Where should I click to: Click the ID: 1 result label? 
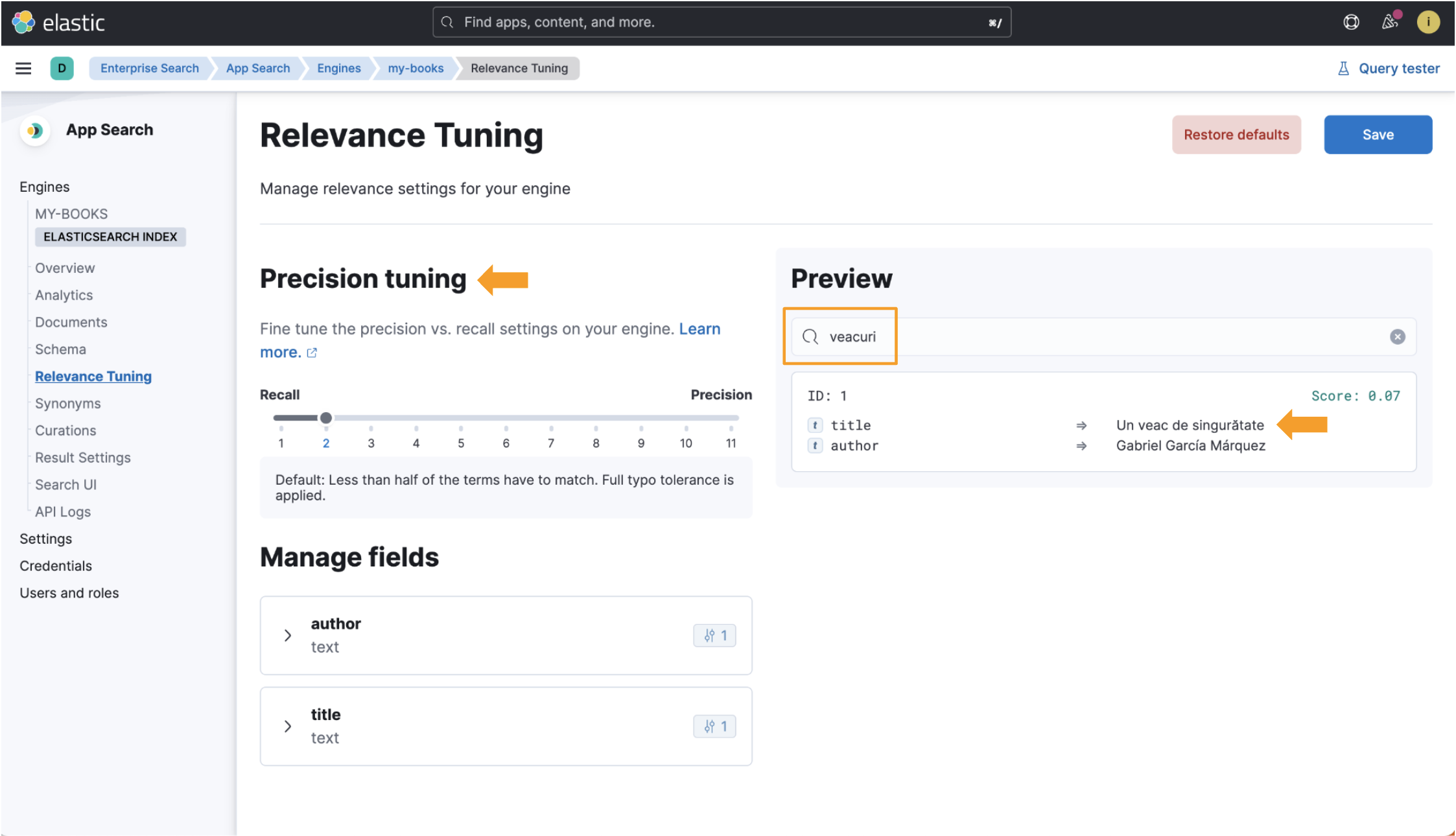[x=827, y=396]
